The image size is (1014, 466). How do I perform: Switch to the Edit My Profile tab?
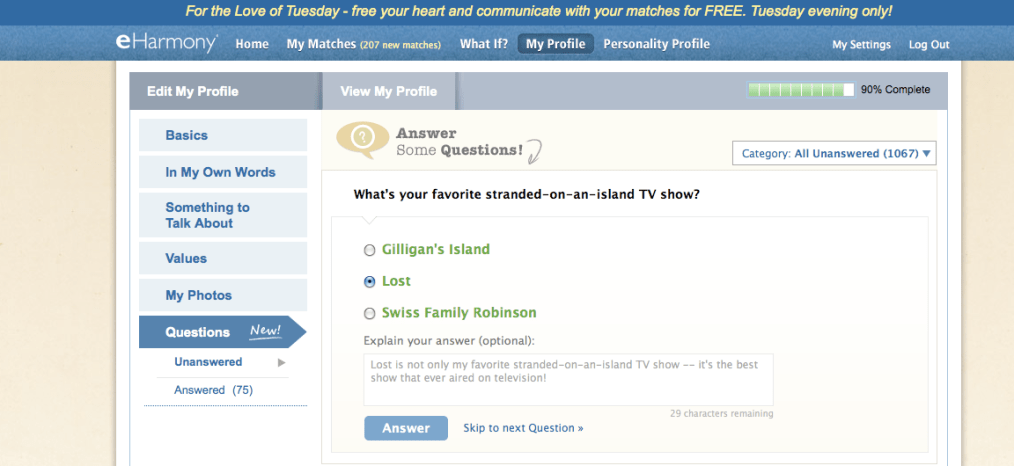click(x=193, y=91)
